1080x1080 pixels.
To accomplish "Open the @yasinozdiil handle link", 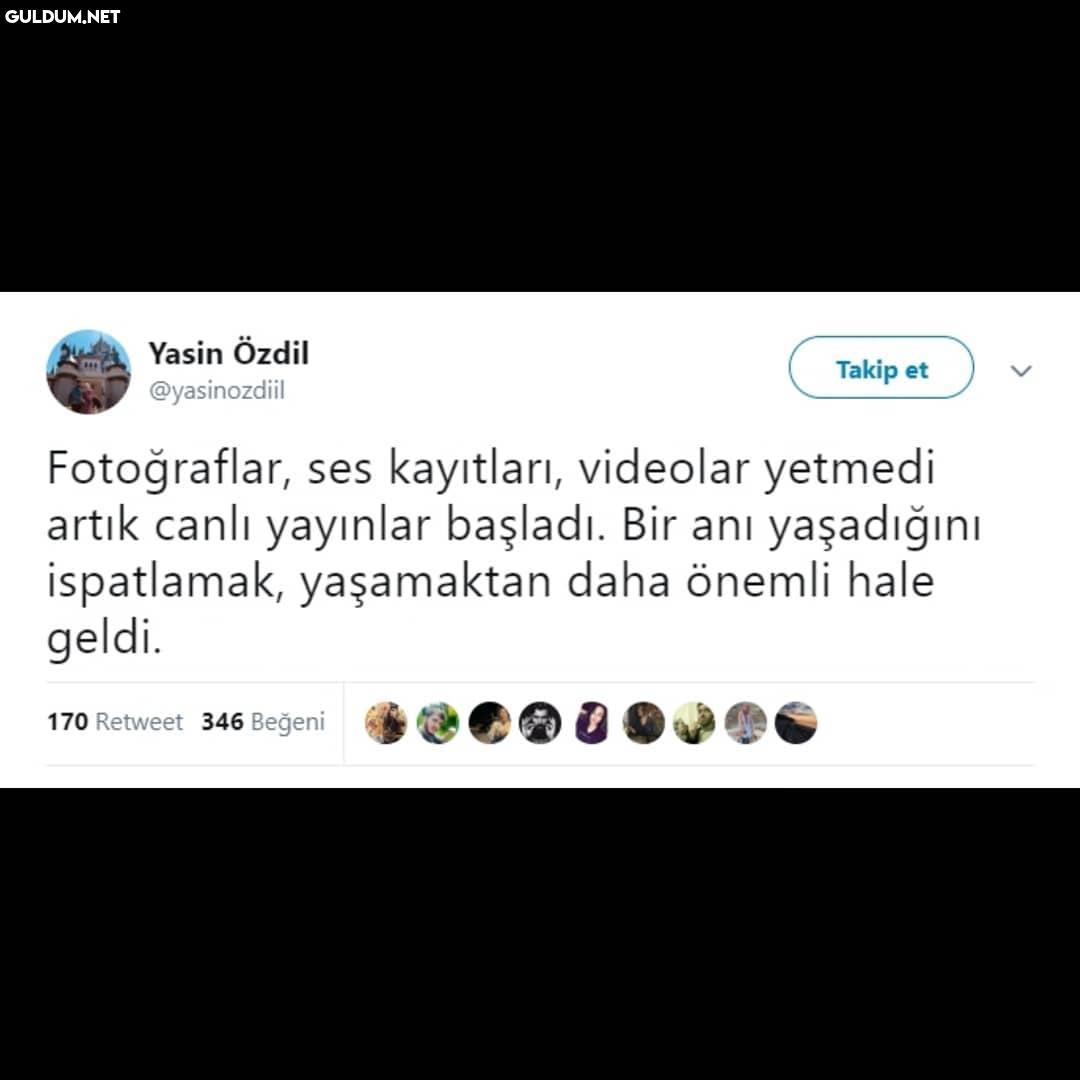I will point(216,391).
